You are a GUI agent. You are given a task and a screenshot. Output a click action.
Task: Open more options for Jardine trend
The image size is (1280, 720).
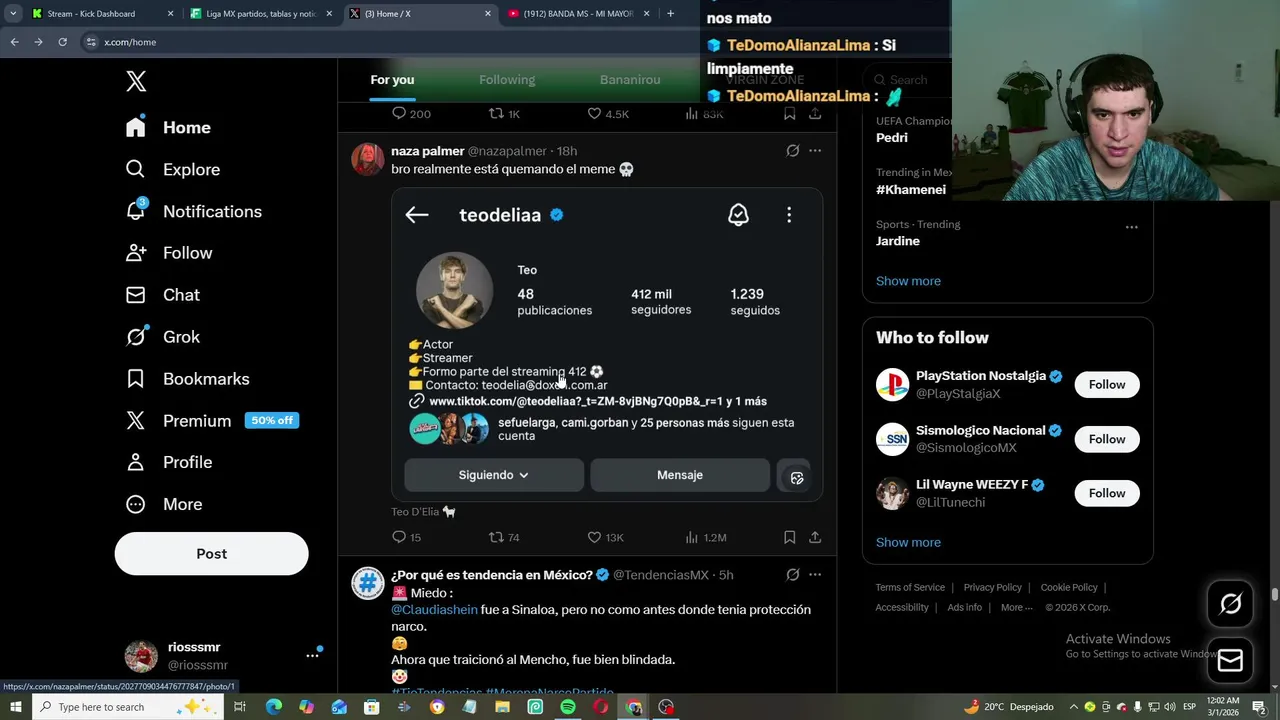(1131, 227)
